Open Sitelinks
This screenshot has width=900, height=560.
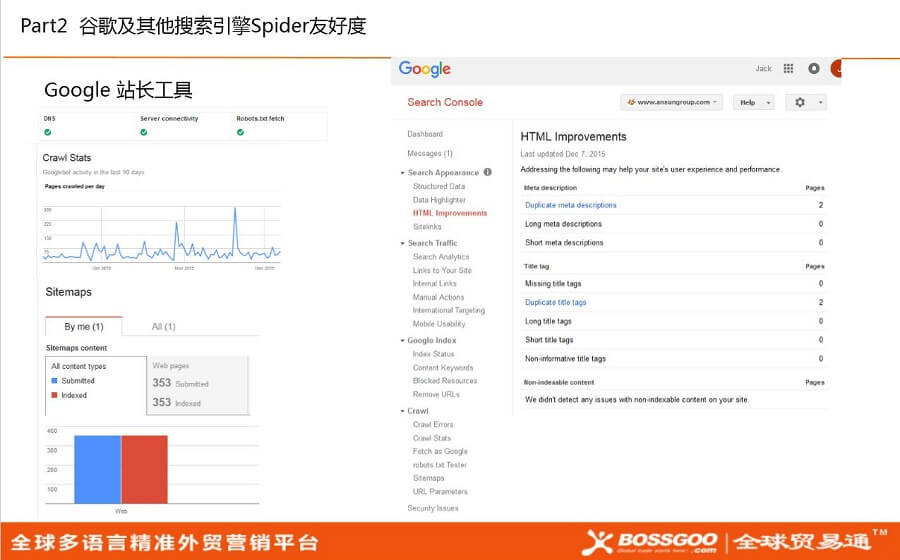(x=427, y=227)
